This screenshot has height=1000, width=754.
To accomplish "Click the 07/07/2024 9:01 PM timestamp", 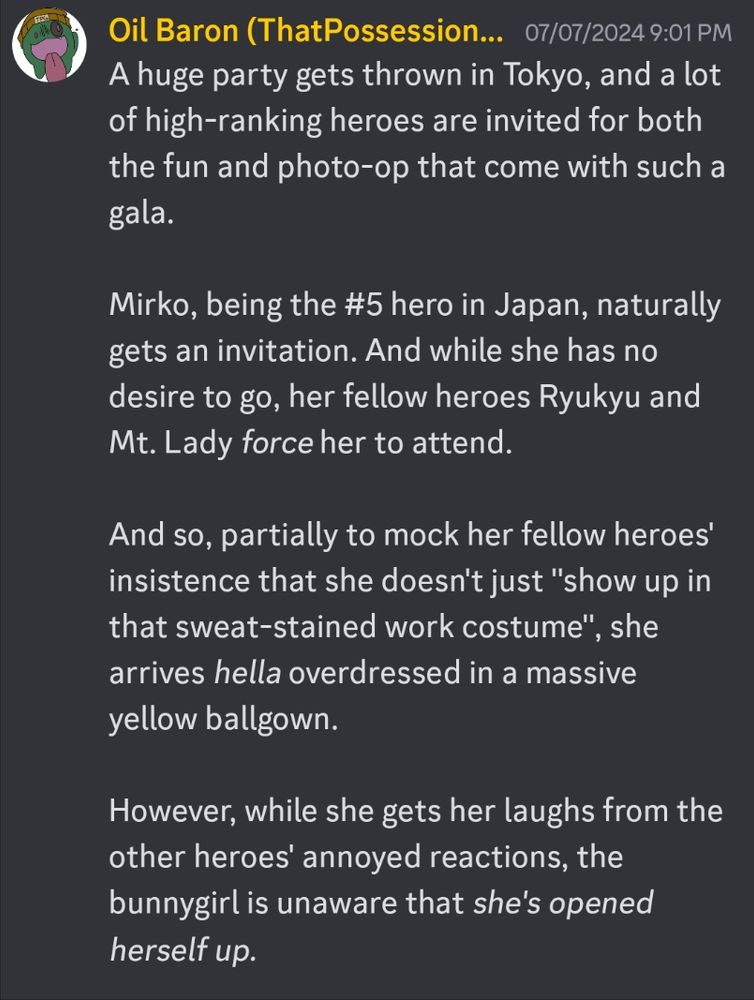I will point(628,32).
